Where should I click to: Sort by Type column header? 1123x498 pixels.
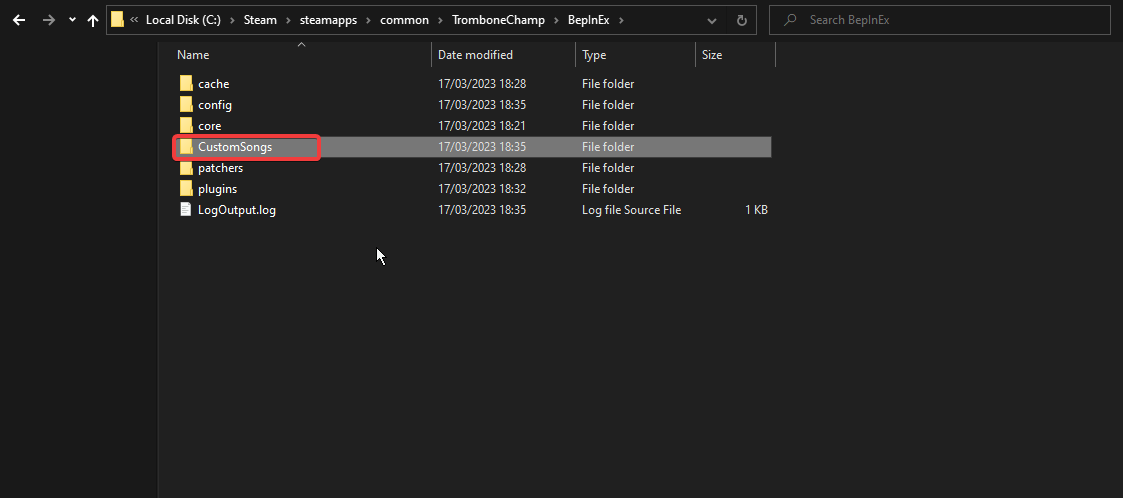[594, 55]
